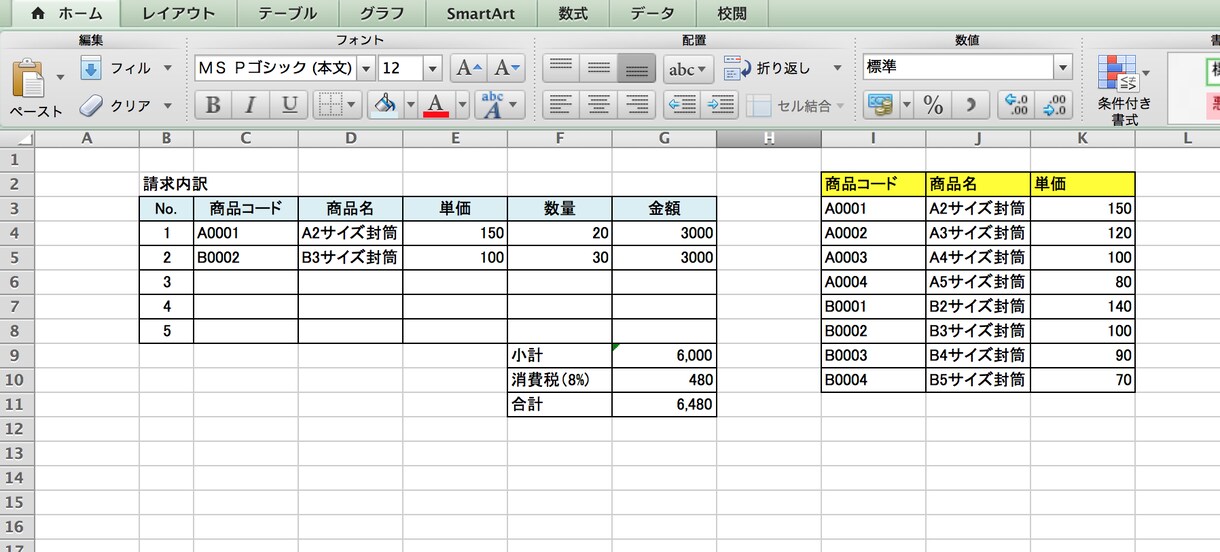The image size is (1220, 552).
Task: Click the Paste clipboard icon
Action: click(x=29, y=78)
